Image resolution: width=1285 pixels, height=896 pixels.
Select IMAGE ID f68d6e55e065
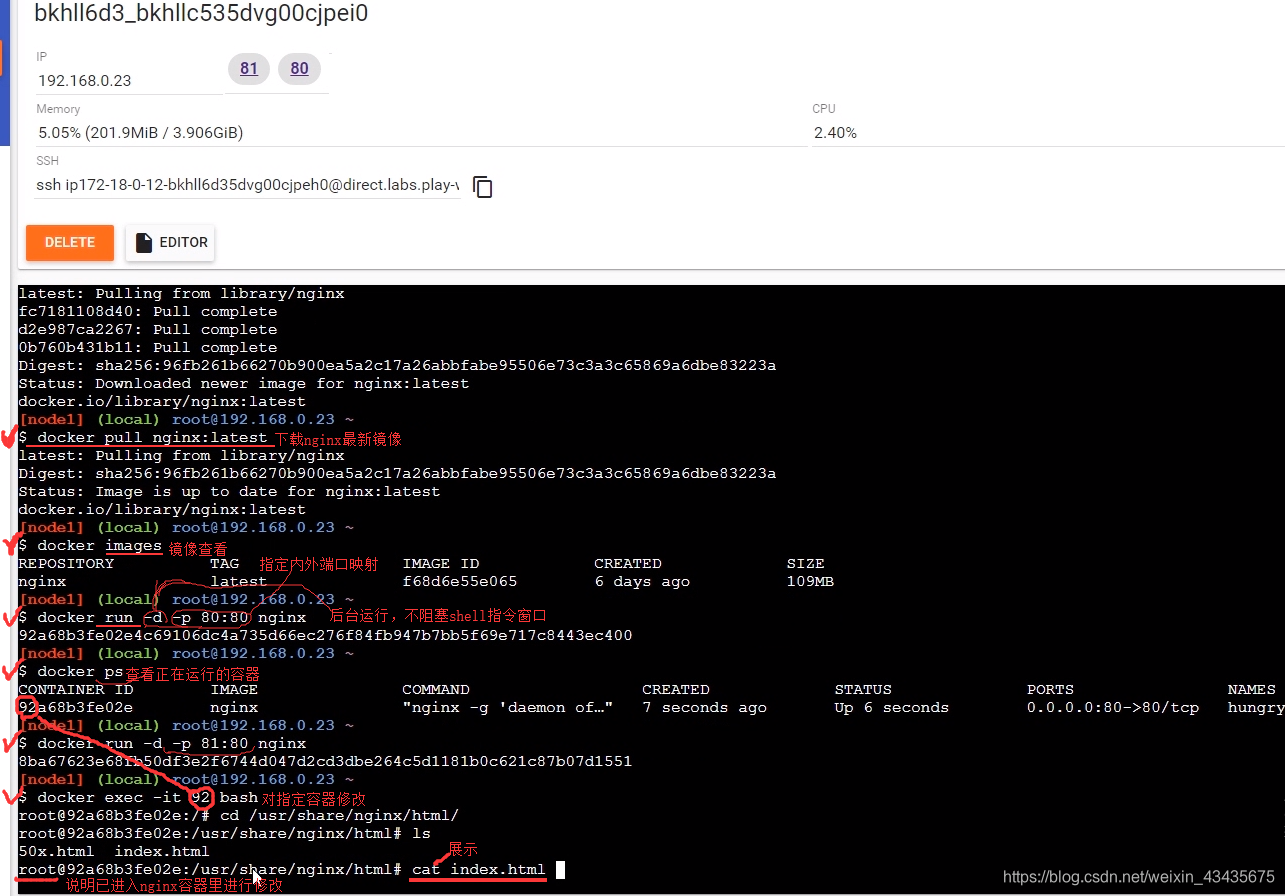460,581
